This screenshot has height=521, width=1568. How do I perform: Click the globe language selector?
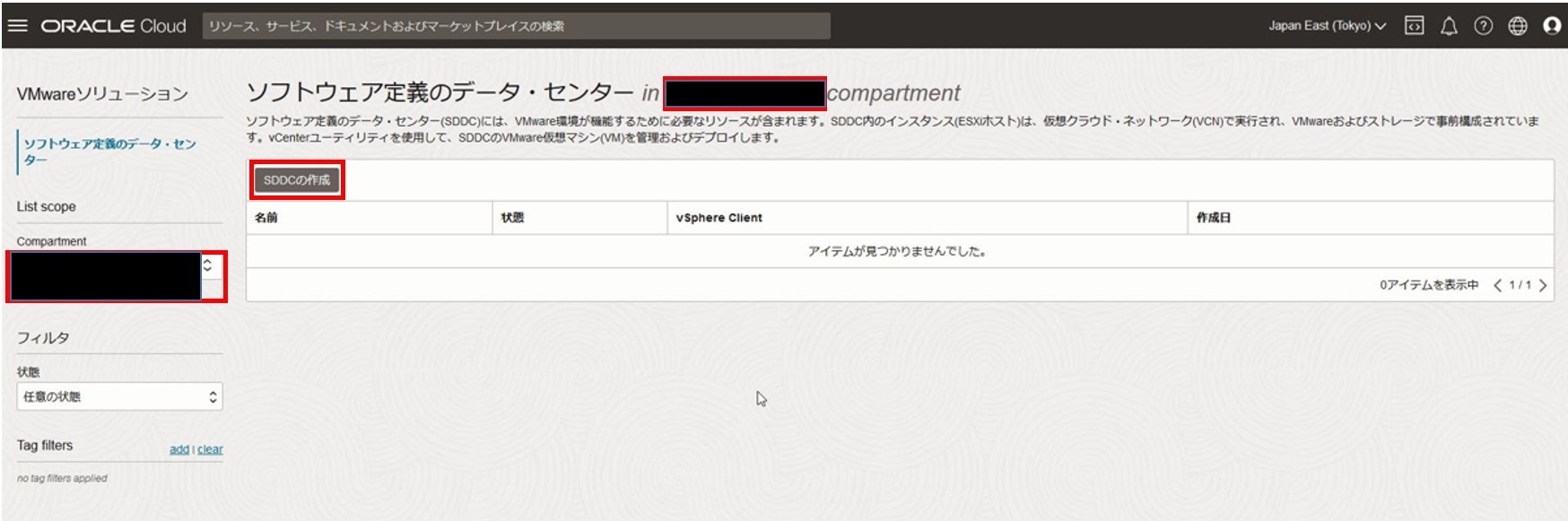[x=1517, y=26]
